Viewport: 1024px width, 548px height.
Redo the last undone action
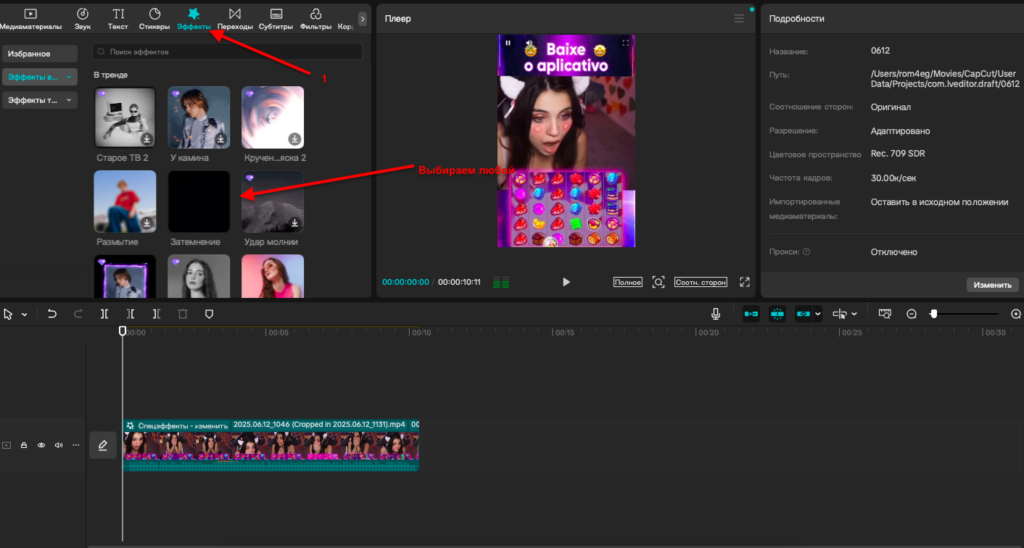78,314
